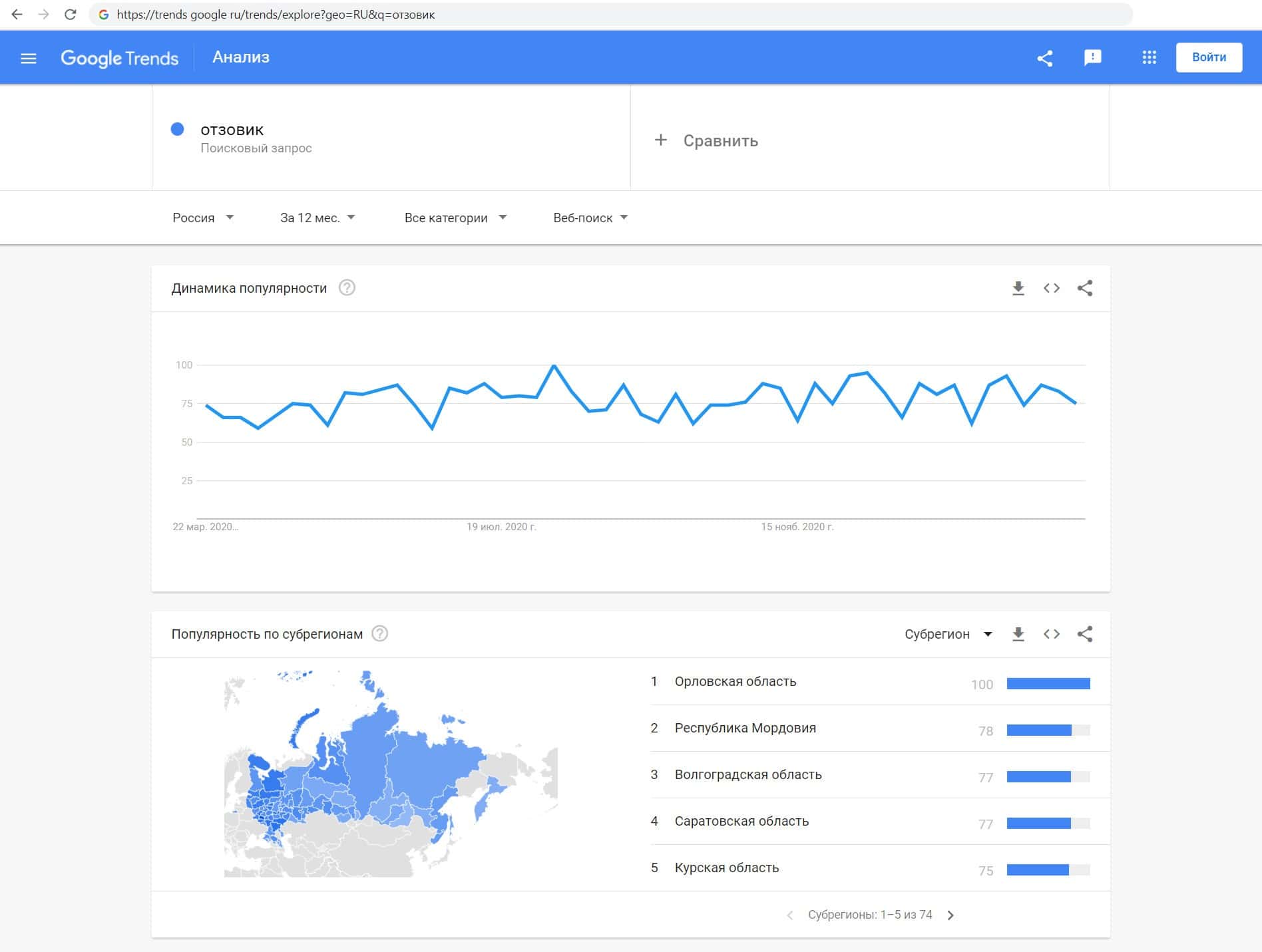This screenshot has height=952, width=1262.
Task: Open the Веб-поиск search type dropdown
Action: 590,218
